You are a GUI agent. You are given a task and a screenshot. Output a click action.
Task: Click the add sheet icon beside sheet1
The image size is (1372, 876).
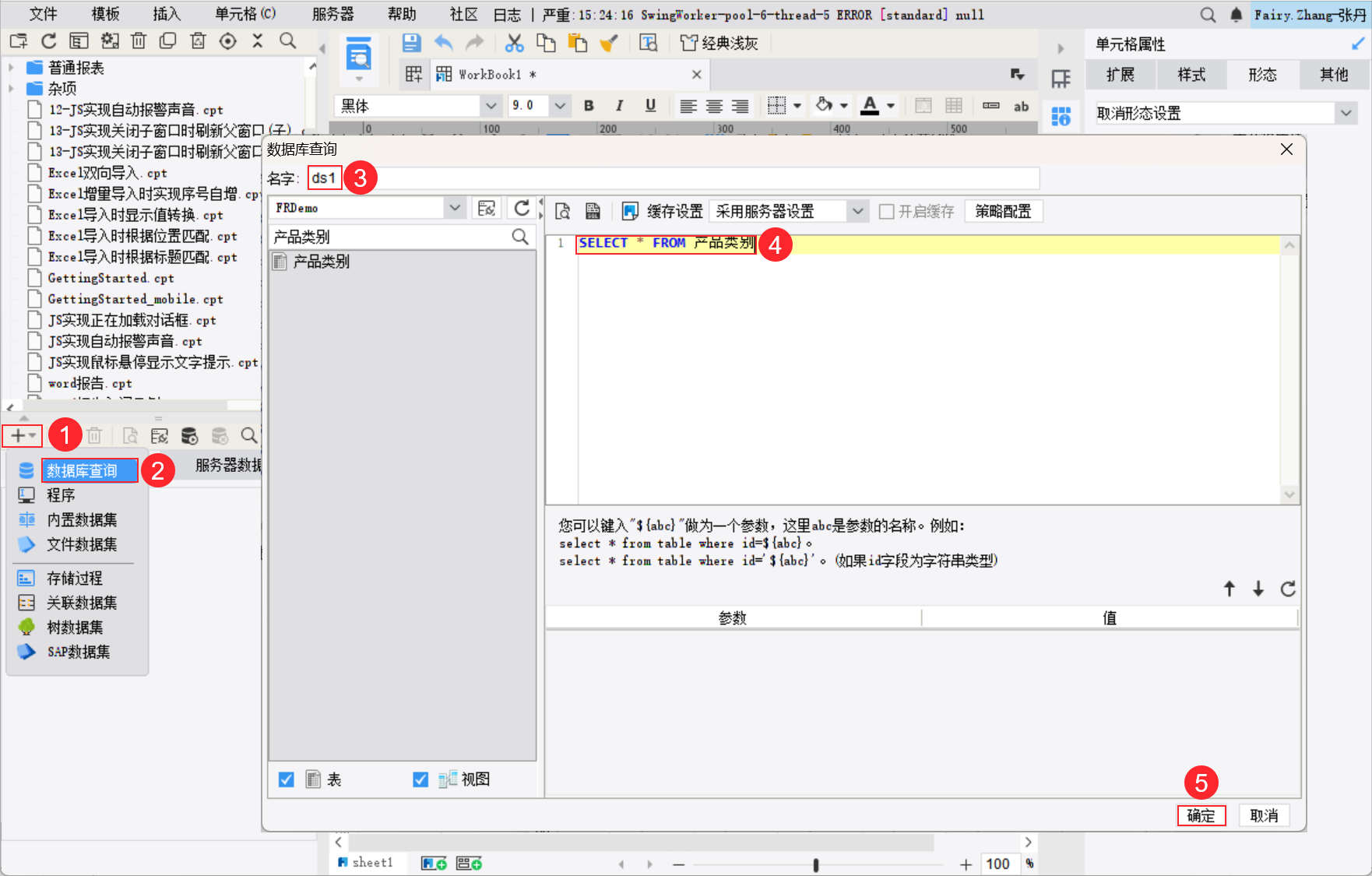click(434, 863)
